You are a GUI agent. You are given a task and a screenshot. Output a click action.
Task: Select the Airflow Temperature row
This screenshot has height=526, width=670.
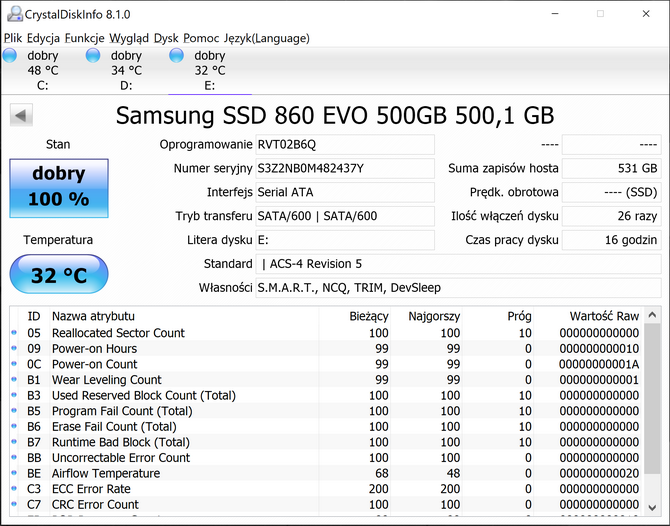point(326,473)
